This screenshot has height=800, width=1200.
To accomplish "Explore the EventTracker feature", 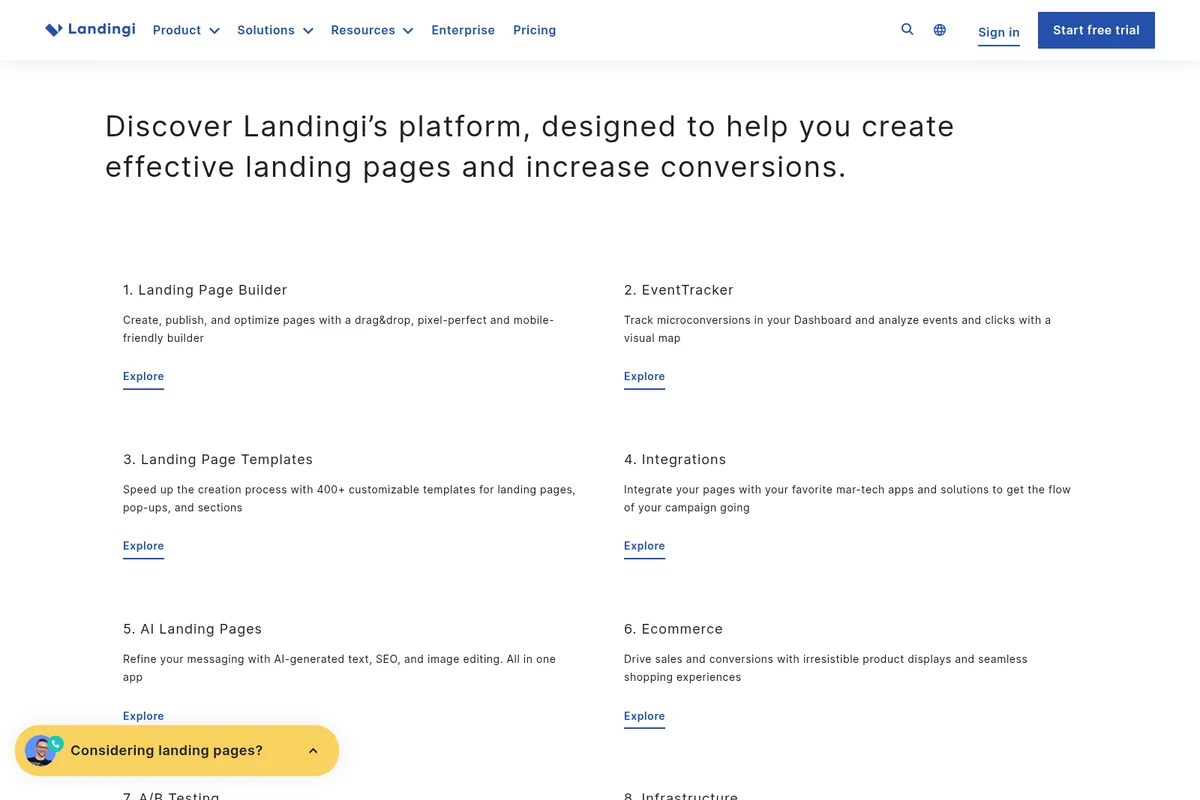I will coord(644,377).
